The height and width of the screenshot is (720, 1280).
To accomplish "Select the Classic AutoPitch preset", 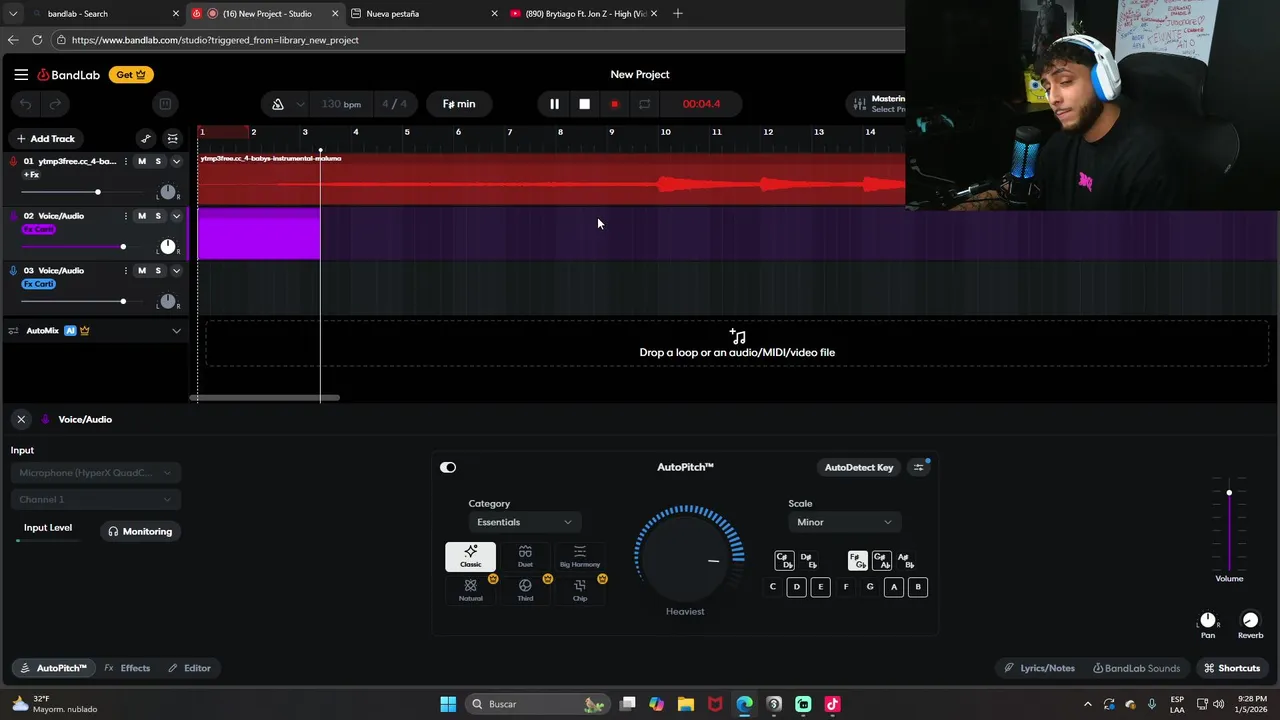I will click(470, 557).
